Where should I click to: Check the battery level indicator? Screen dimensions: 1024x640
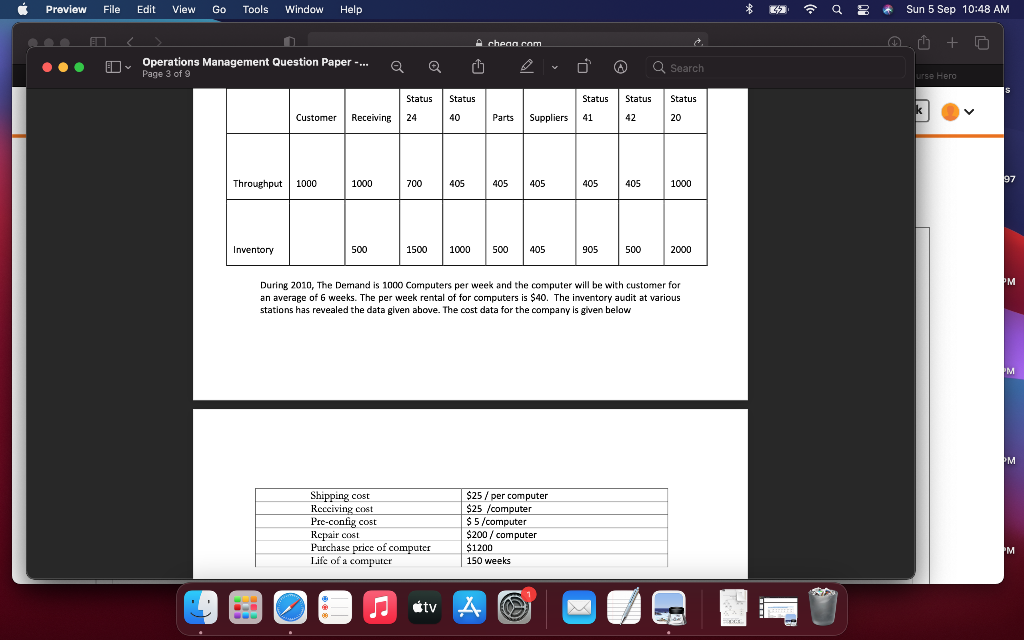[x=778, y=9]
